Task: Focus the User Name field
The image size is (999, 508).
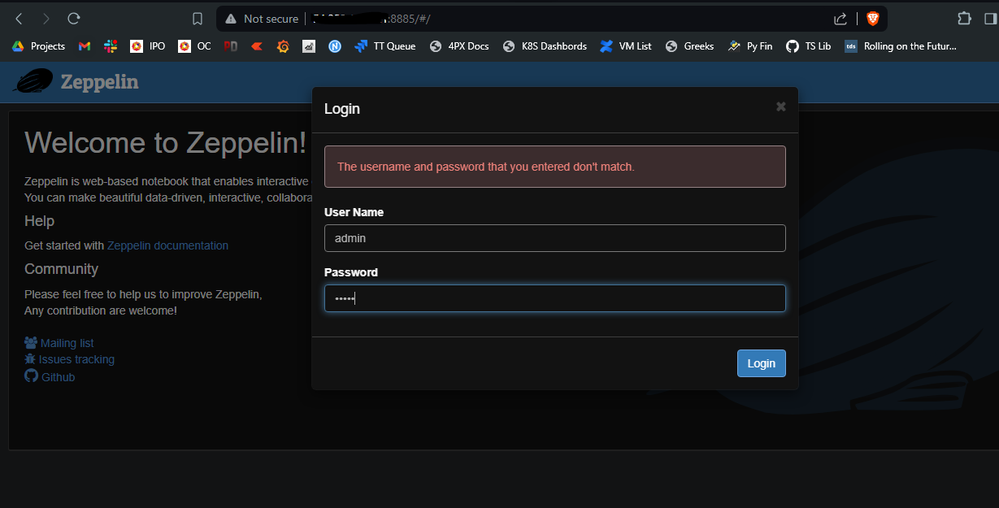Action: [x=555, y=238]
